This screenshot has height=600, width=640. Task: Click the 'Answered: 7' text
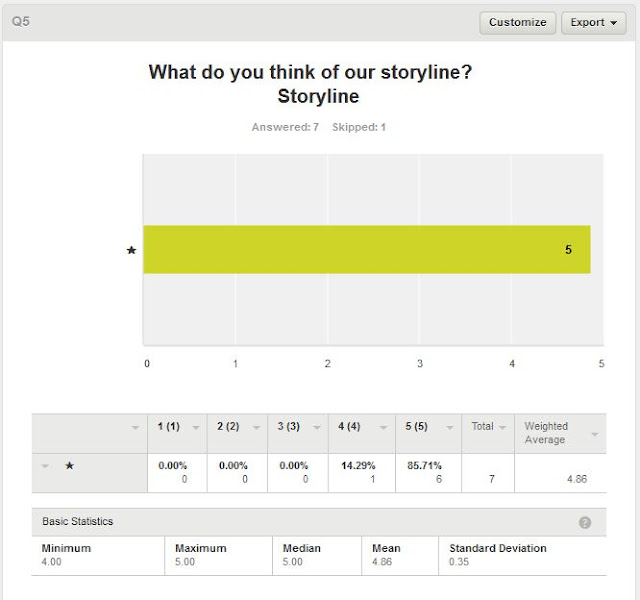click(x=285, y=127)
